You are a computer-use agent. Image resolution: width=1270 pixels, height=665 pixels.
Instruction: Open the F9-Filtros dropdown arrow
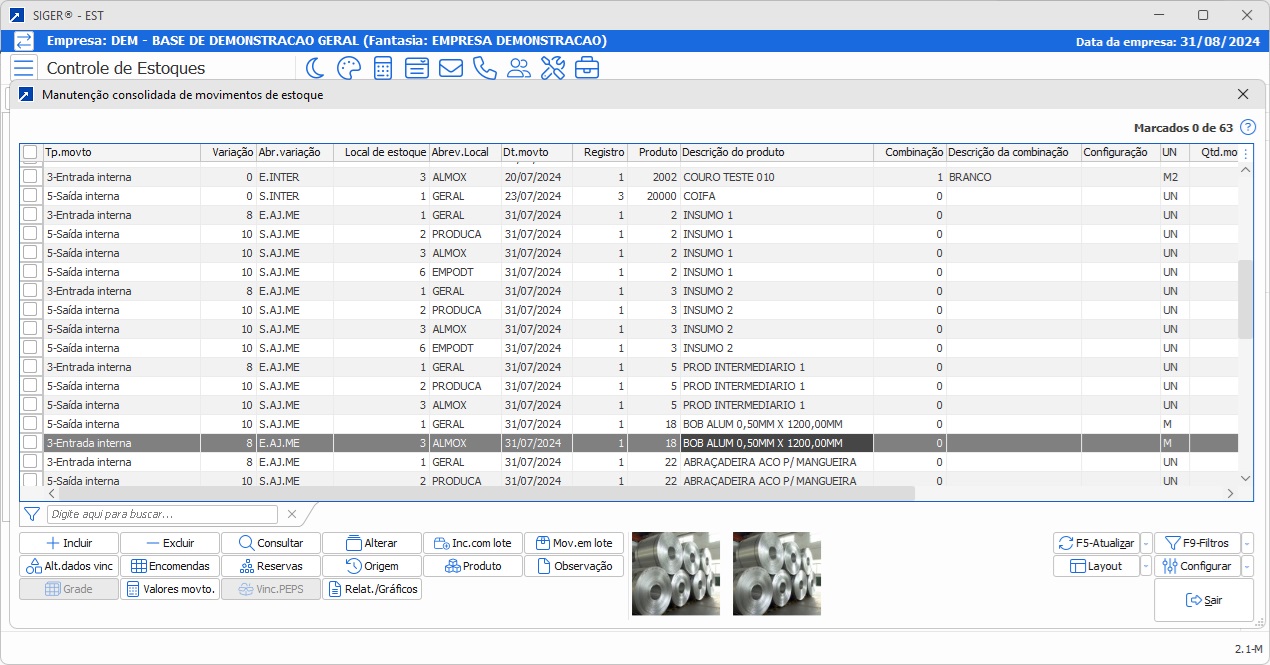click(1247, 543)
